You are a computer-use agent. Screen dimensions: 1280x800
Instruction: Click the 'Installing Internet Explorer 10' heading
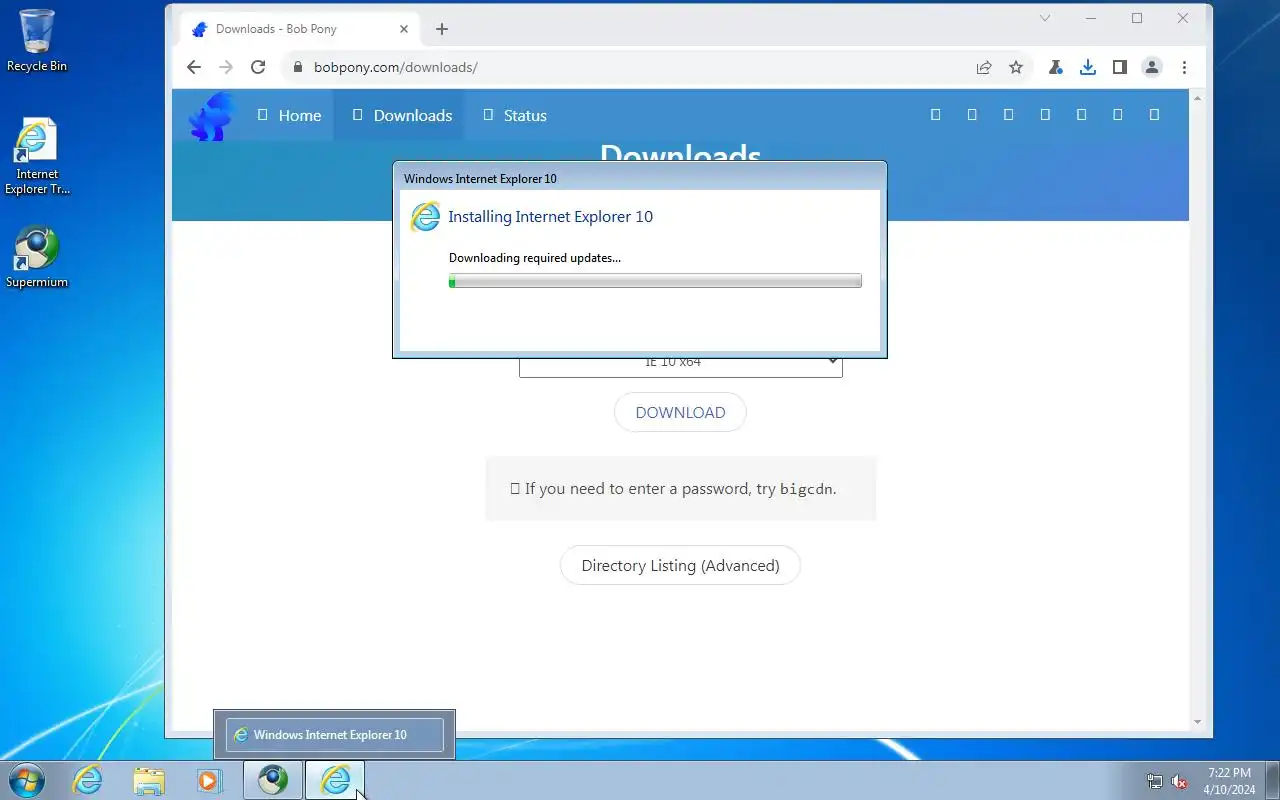(550, 216)
